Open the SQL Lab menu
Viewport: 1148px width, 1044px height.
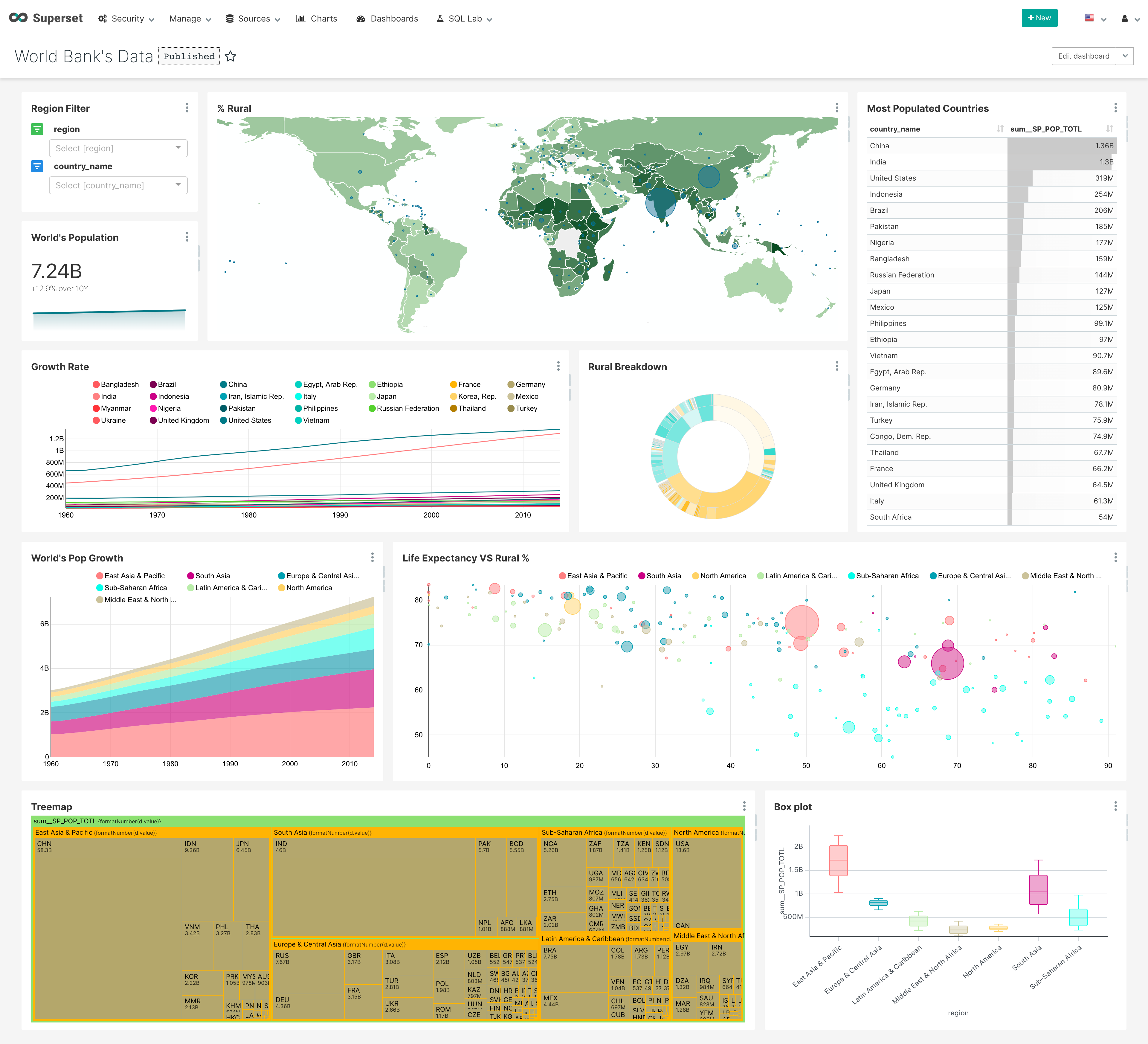(x=463, y=18)
